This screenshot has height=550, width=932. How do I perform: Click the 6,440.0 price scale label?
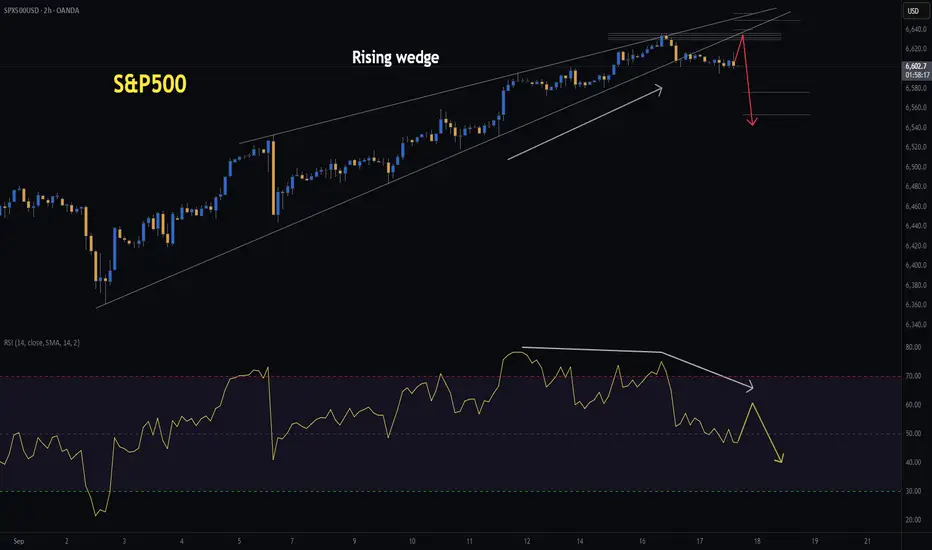(x=916, y=226)
